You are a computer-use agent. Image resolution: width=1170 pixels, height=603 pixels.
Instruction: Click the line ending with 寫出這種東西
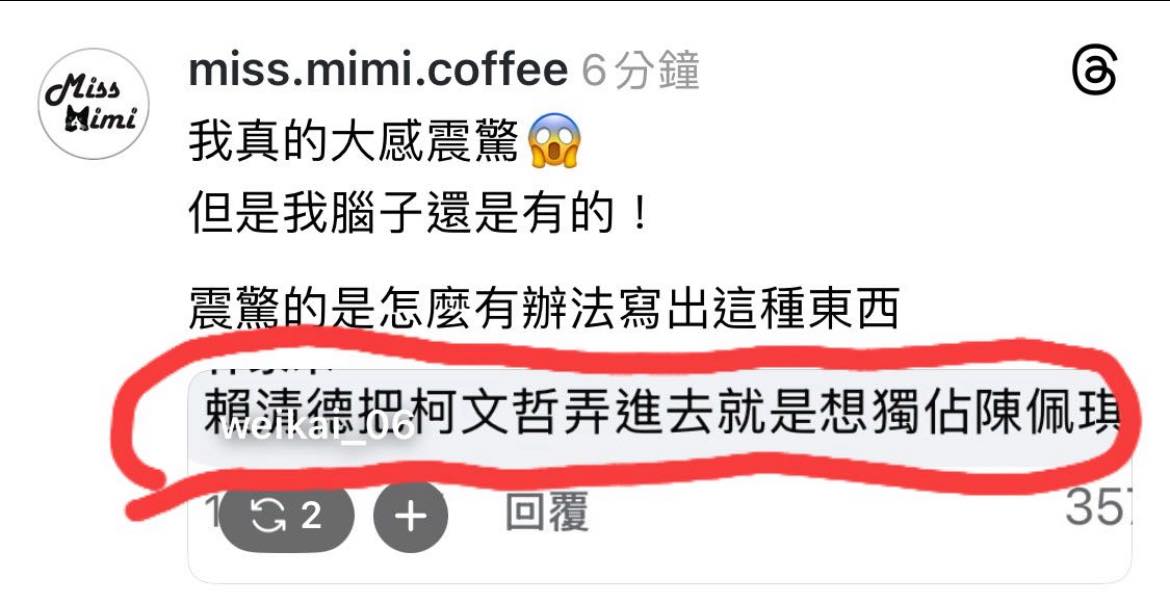pos(543,308)
